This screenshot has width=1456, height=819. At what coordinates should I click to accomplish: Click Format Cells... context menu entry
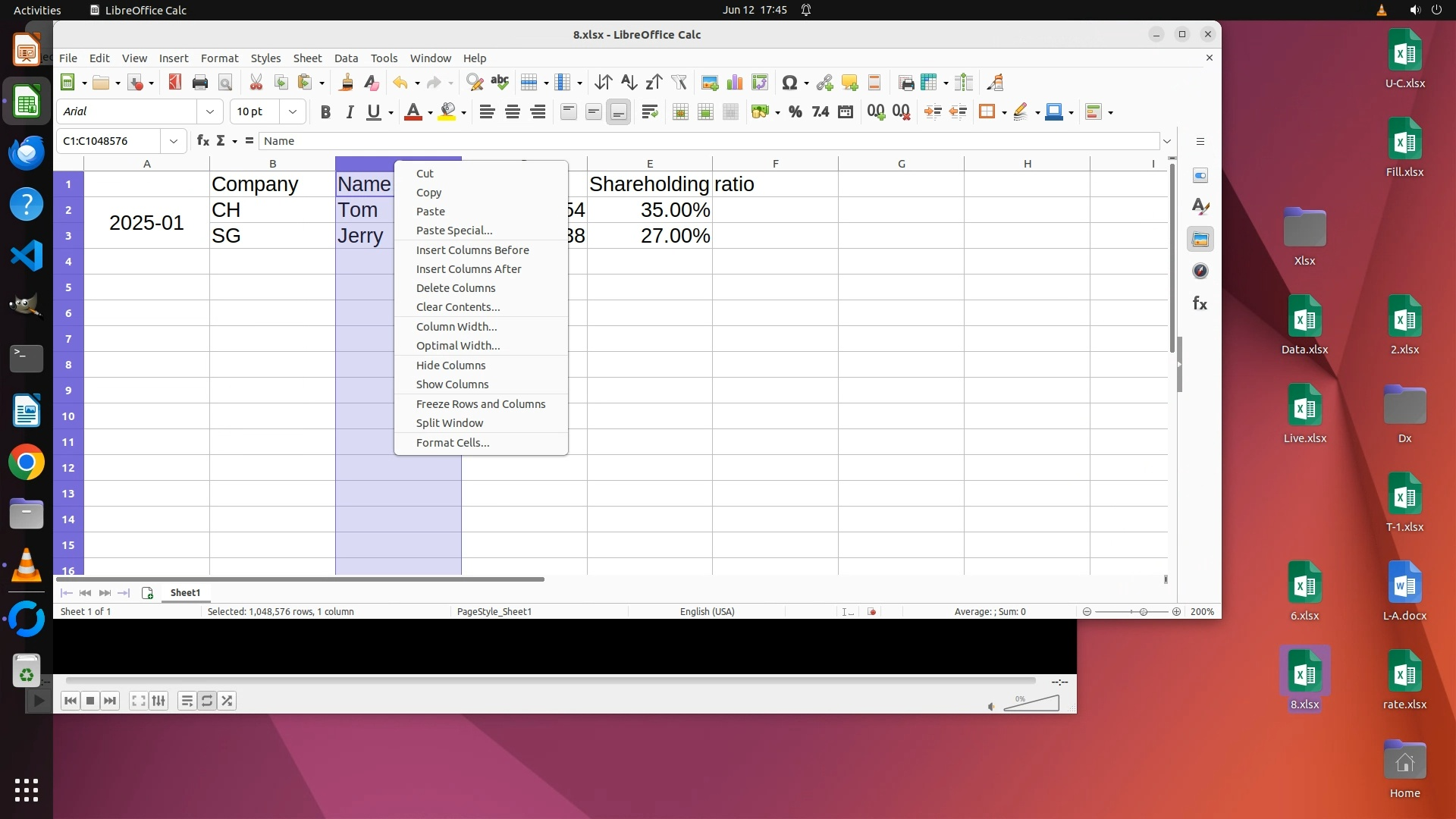tap(452, 443)
